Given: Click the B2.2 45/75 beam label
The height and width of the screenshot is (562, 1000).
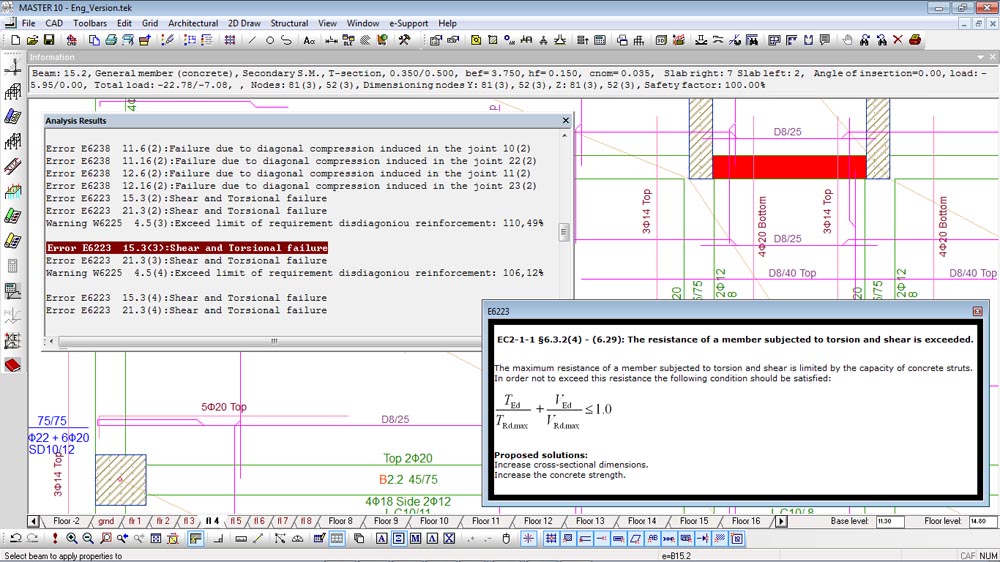Looking at the screenshot, I should pyautogui.click(x=408, y=479).
